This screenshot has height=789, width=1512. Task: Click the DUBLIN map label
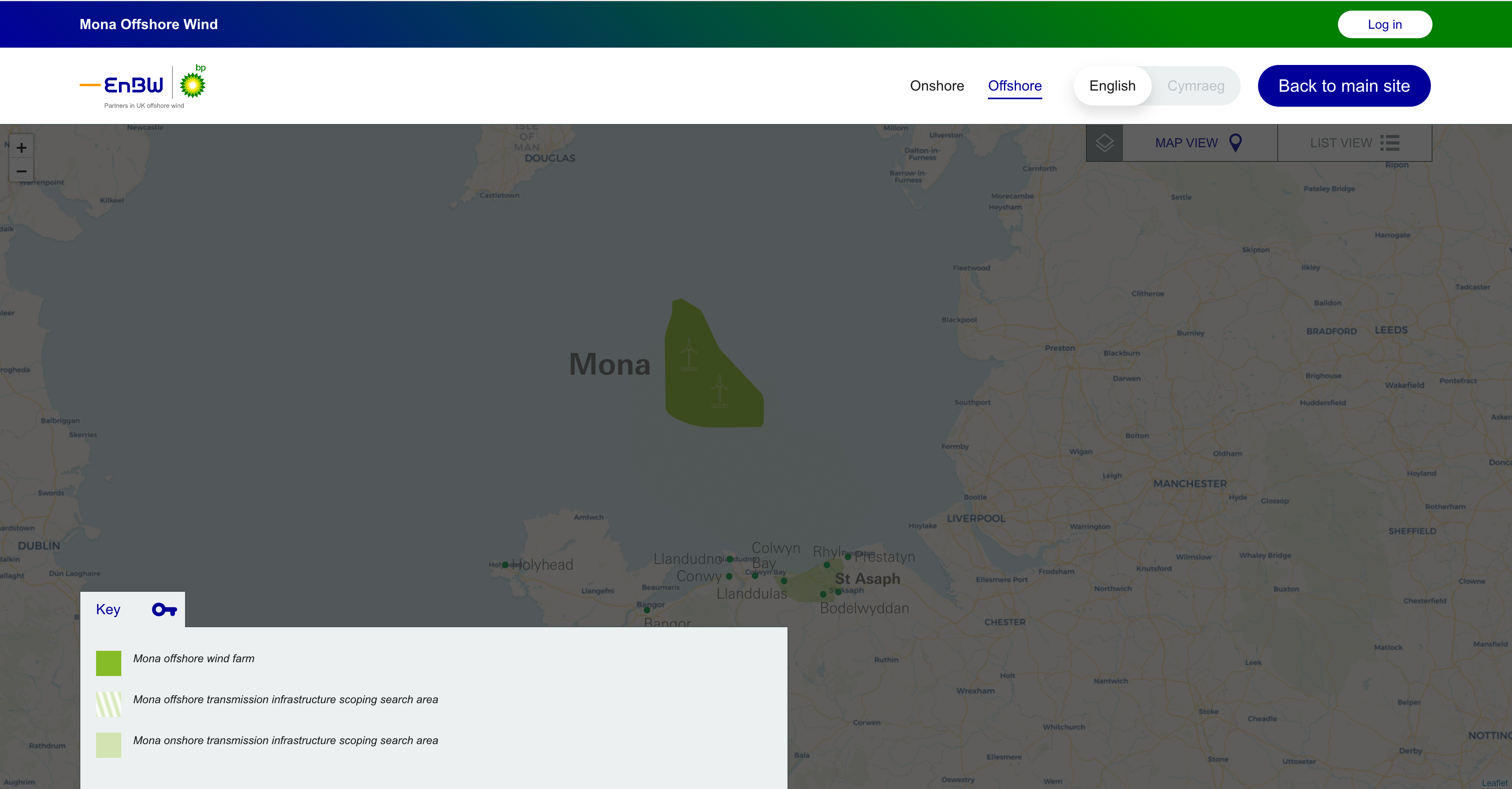(39, 546)
